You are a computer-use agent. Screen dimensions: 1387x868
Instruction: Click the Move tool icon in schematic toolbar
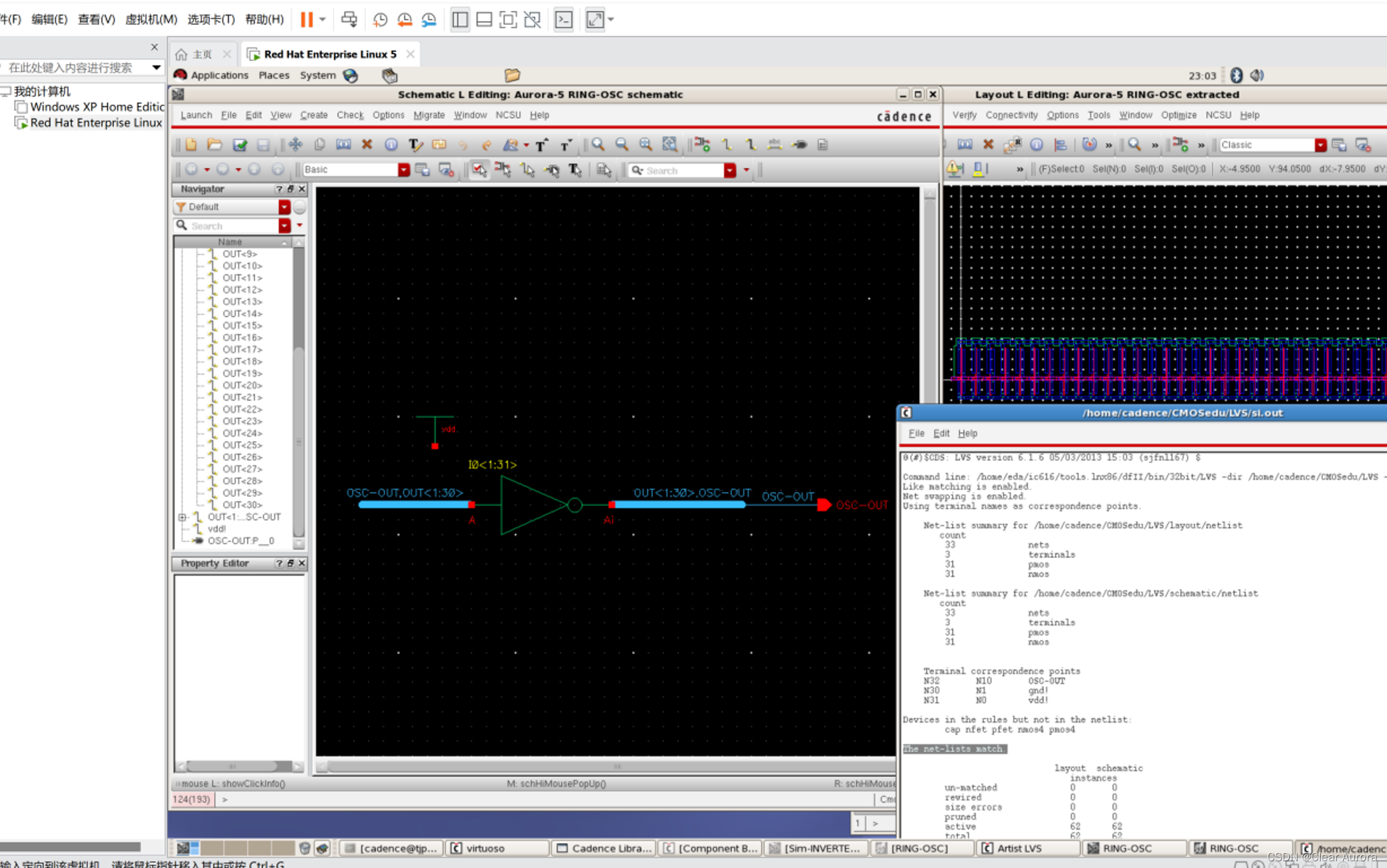pyautogui.click(x=295, y=144)
